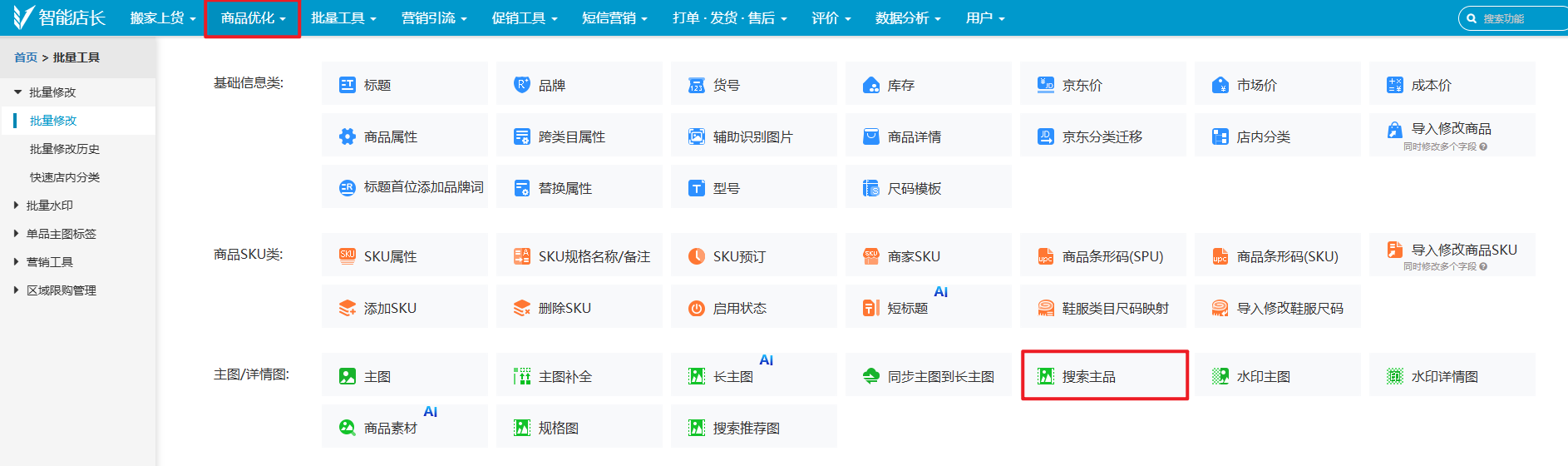Image resolution: width=1568 pixels, height=466 pixels.
Task: Click help icon under 导入修改商品
Action: click(1483, 146)
